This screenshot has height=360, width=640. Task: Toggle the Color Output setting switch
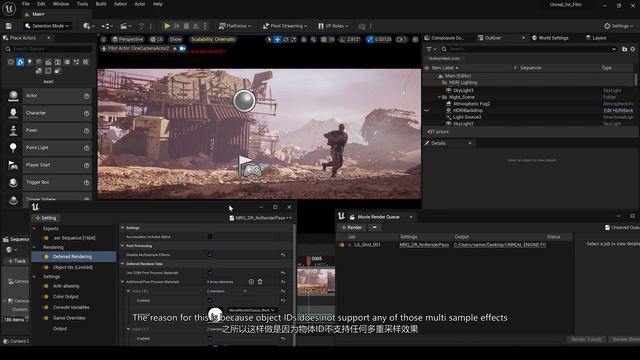tap(46, 297)
